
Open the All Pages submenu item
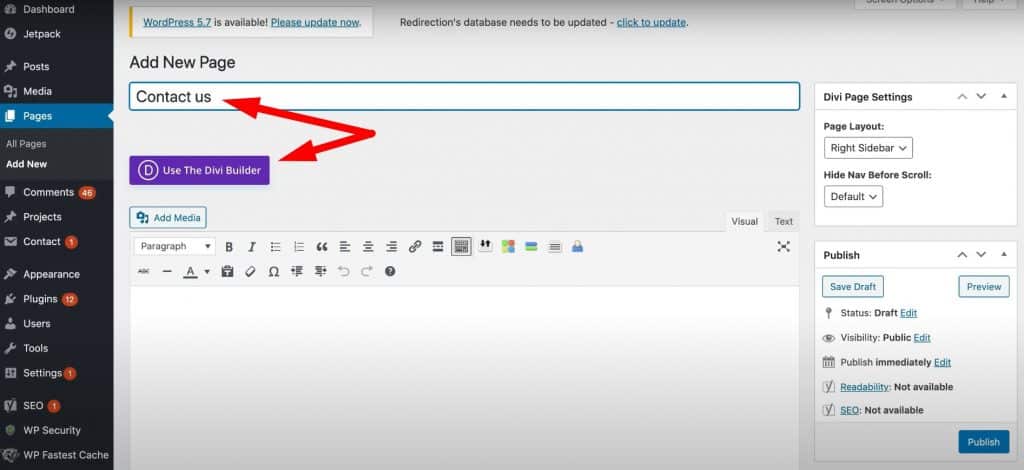pyautogui.click(x=26, y=144)
